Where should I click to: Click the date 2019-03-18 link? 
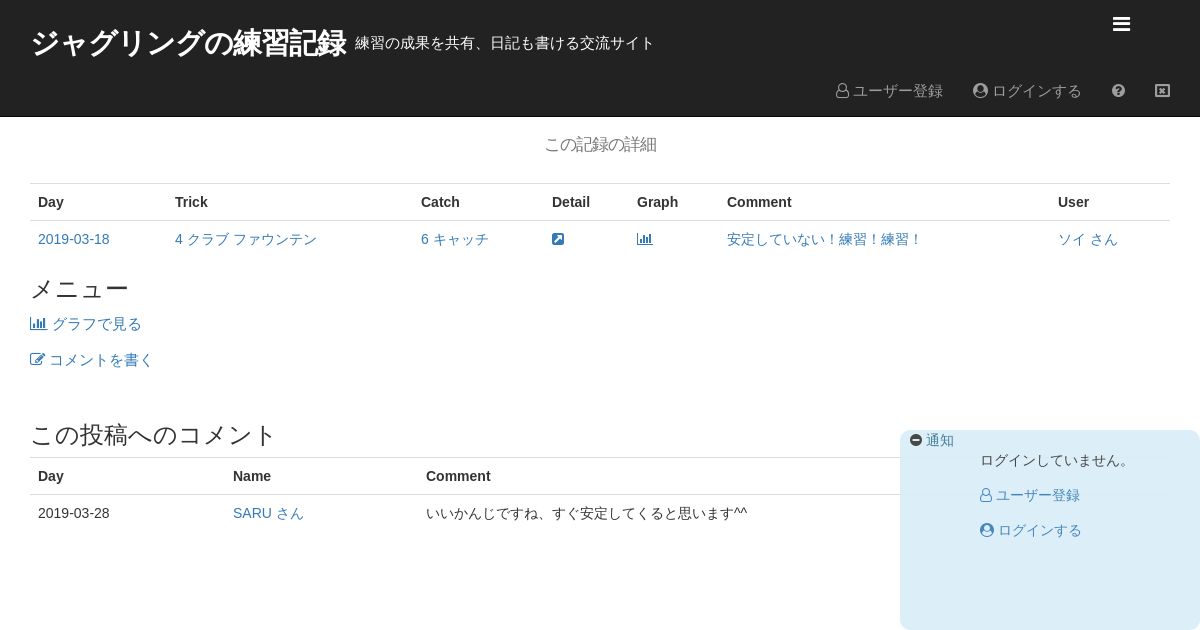74,240
